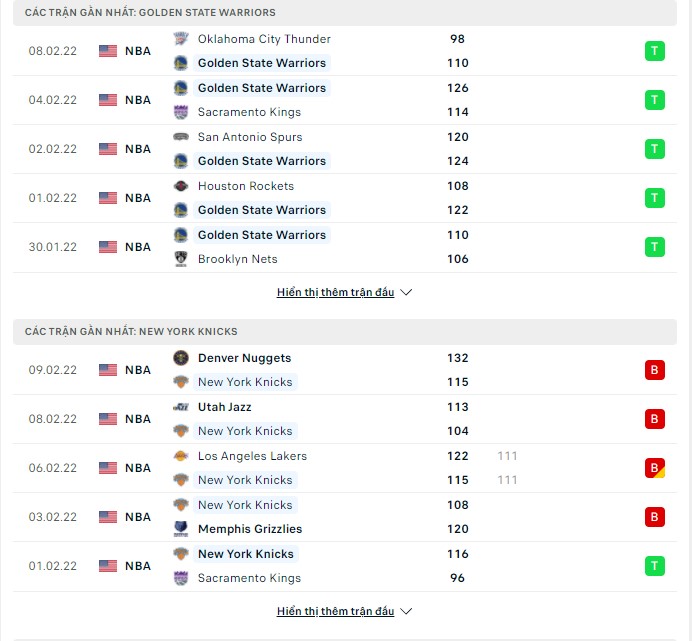692x641 pixels.
Task: Select the Golden State Warriors section header
Action: tap(150, 12)
